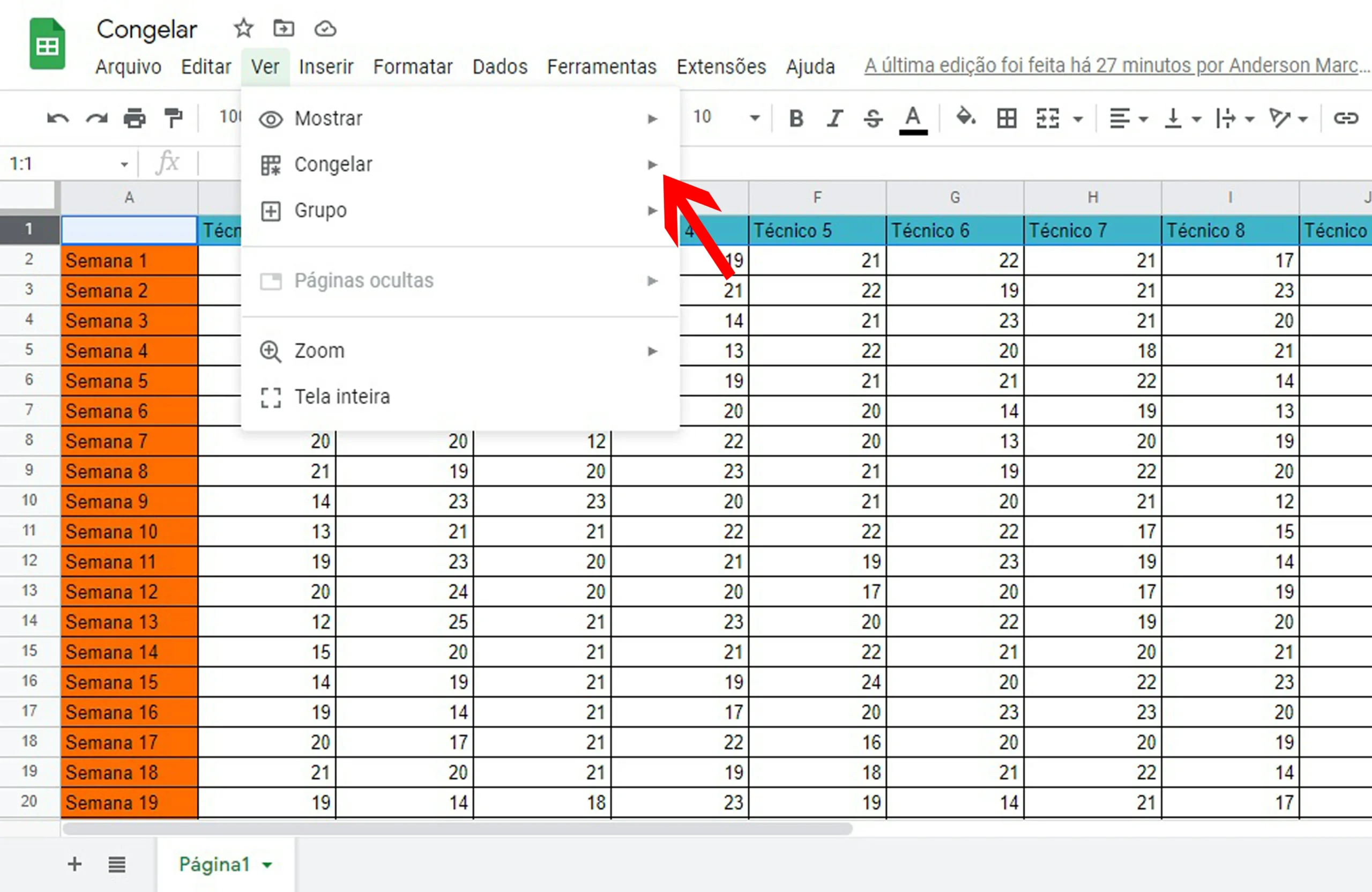Click the merge cells icon
This screenshot has width=1372, height=892.
[1047, 118]
